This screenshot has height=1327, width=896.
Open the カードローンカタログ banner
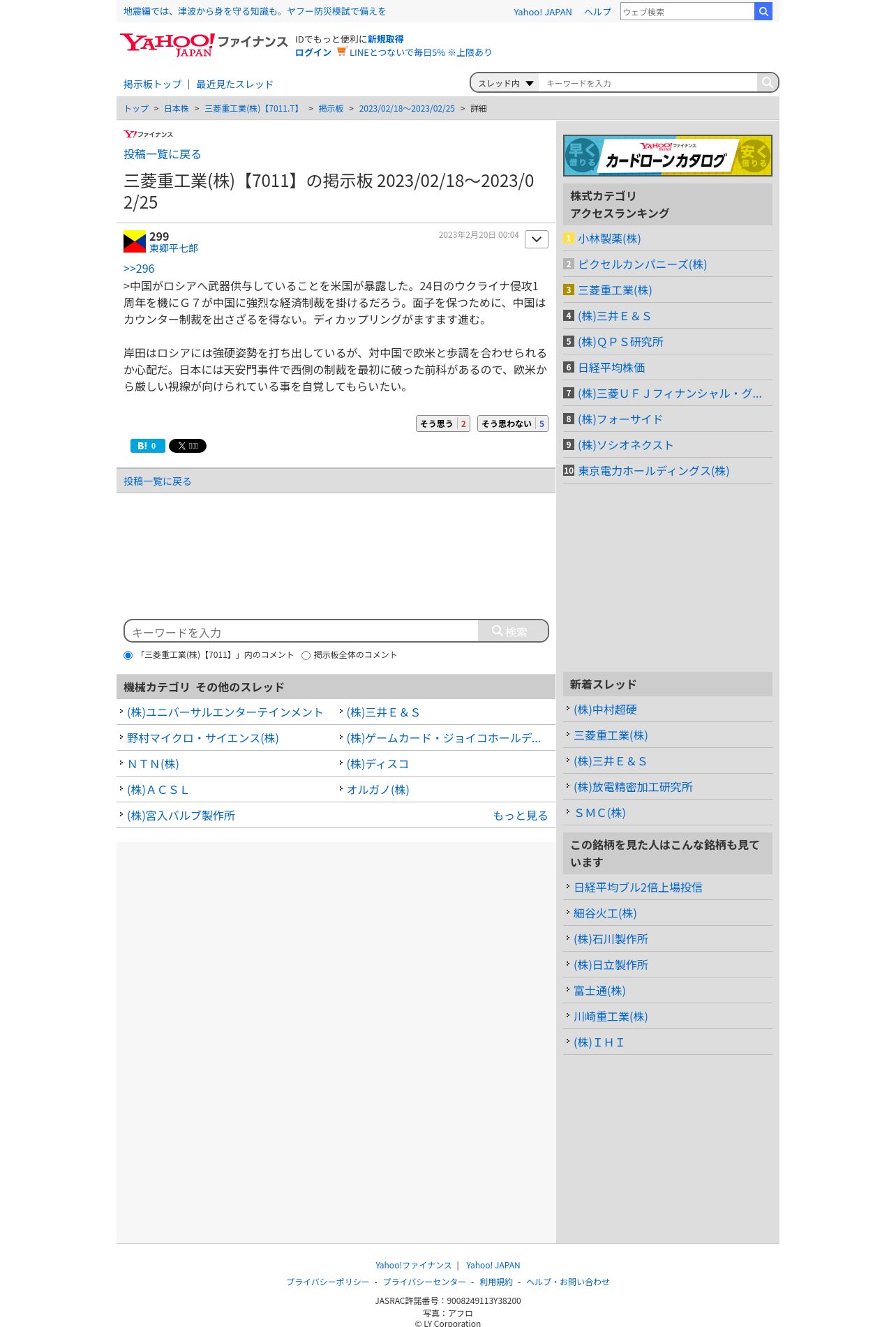pos(668,155)
